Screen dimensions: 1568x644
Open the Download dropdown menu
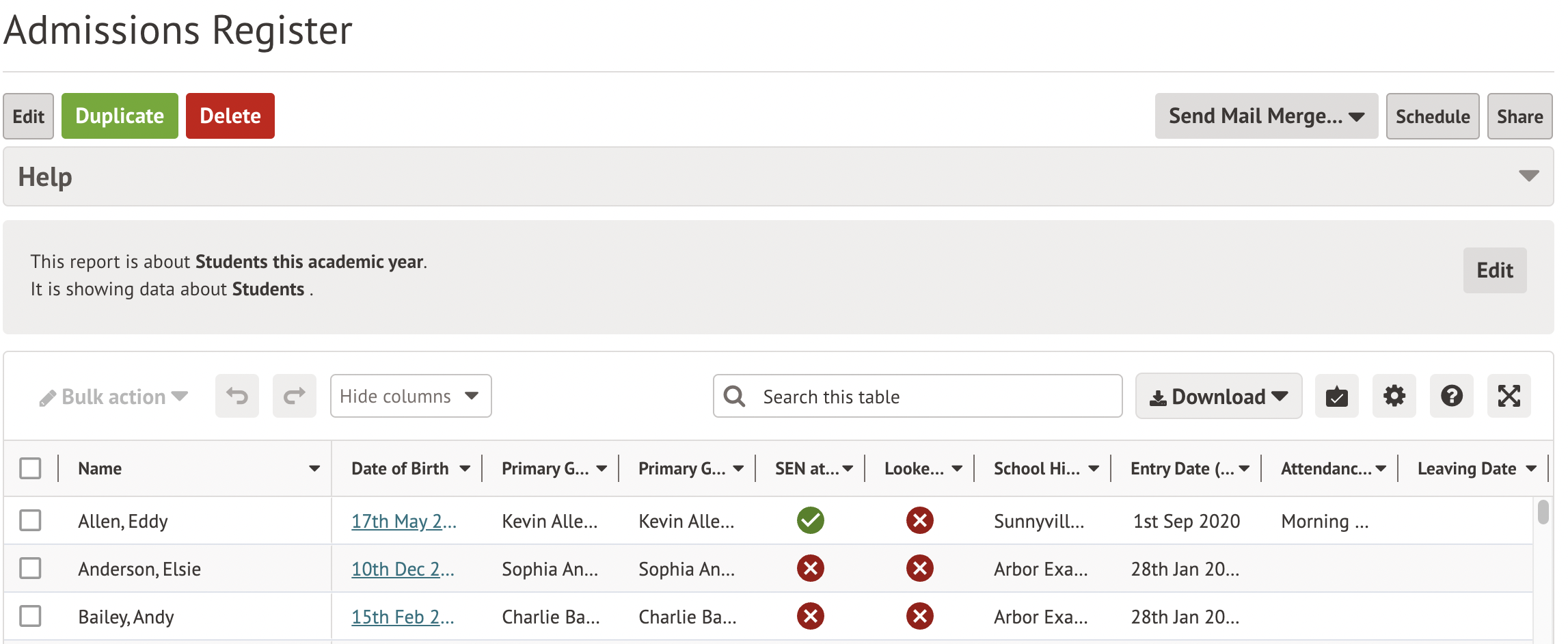point(1218,396)
